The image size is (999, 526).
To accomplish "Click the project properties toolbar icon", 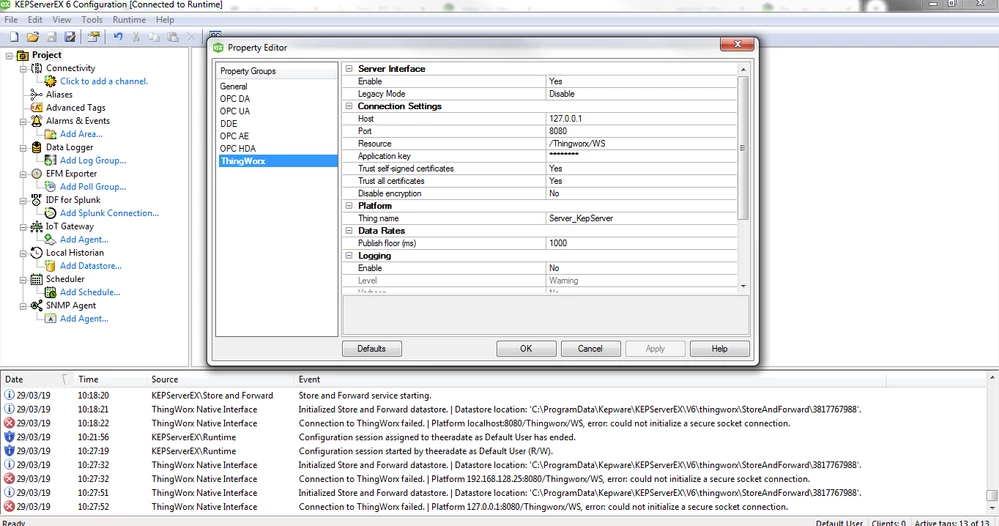I will click(93, 37).
